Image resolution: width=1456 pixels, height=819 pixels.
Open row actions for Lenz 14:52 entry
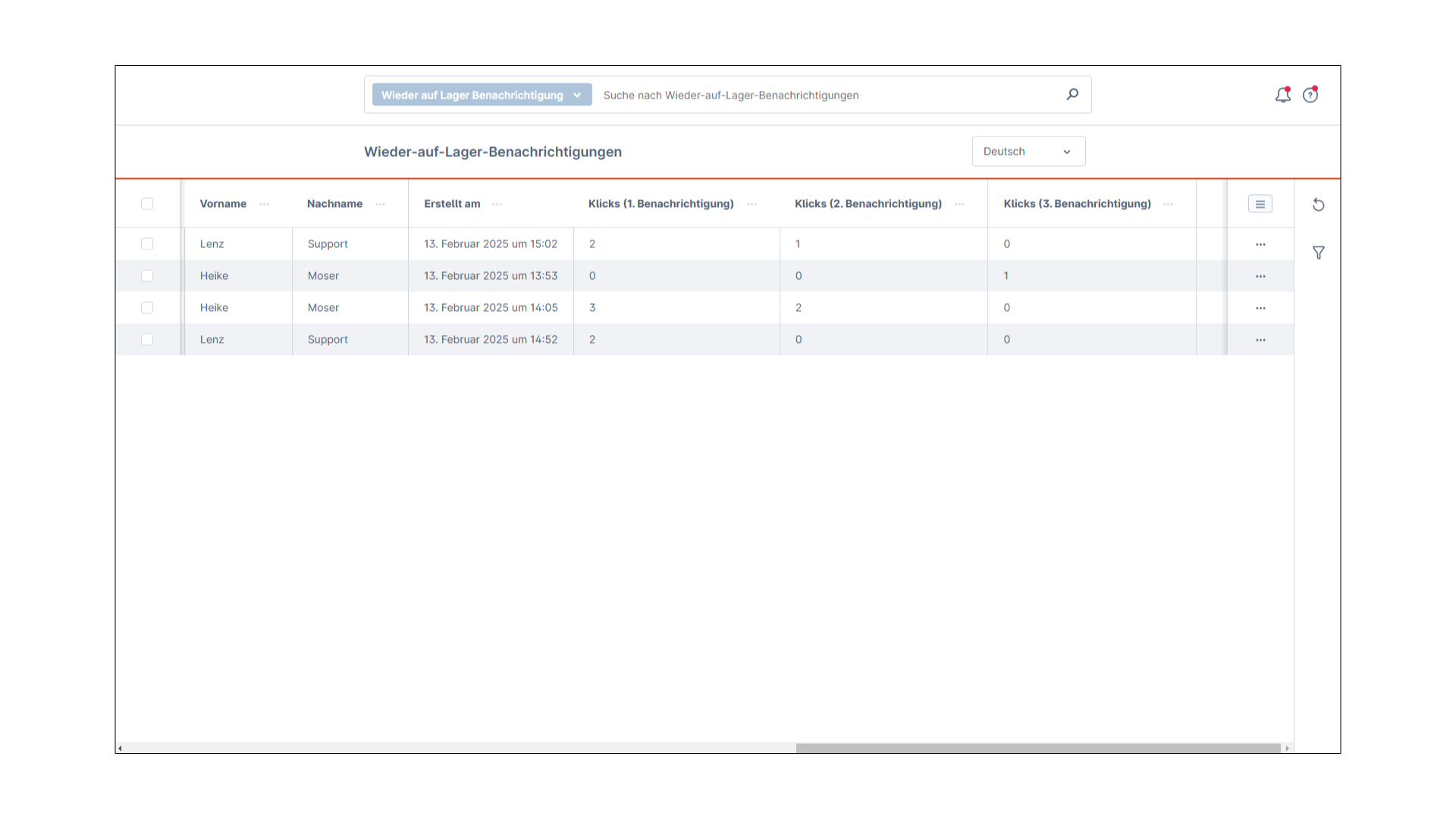1260,340
